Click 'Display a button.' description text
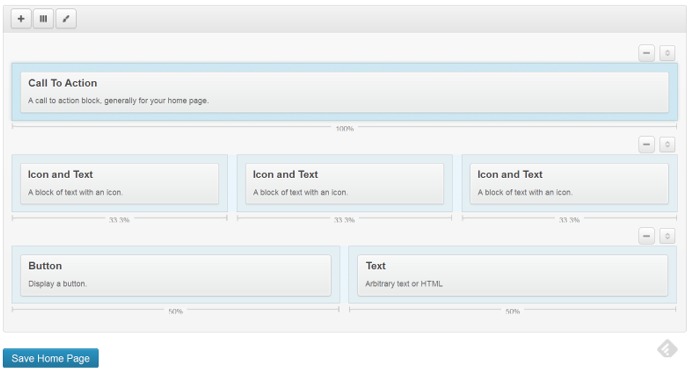The height and width of the screenshot is (371, 692). [57, 284]
